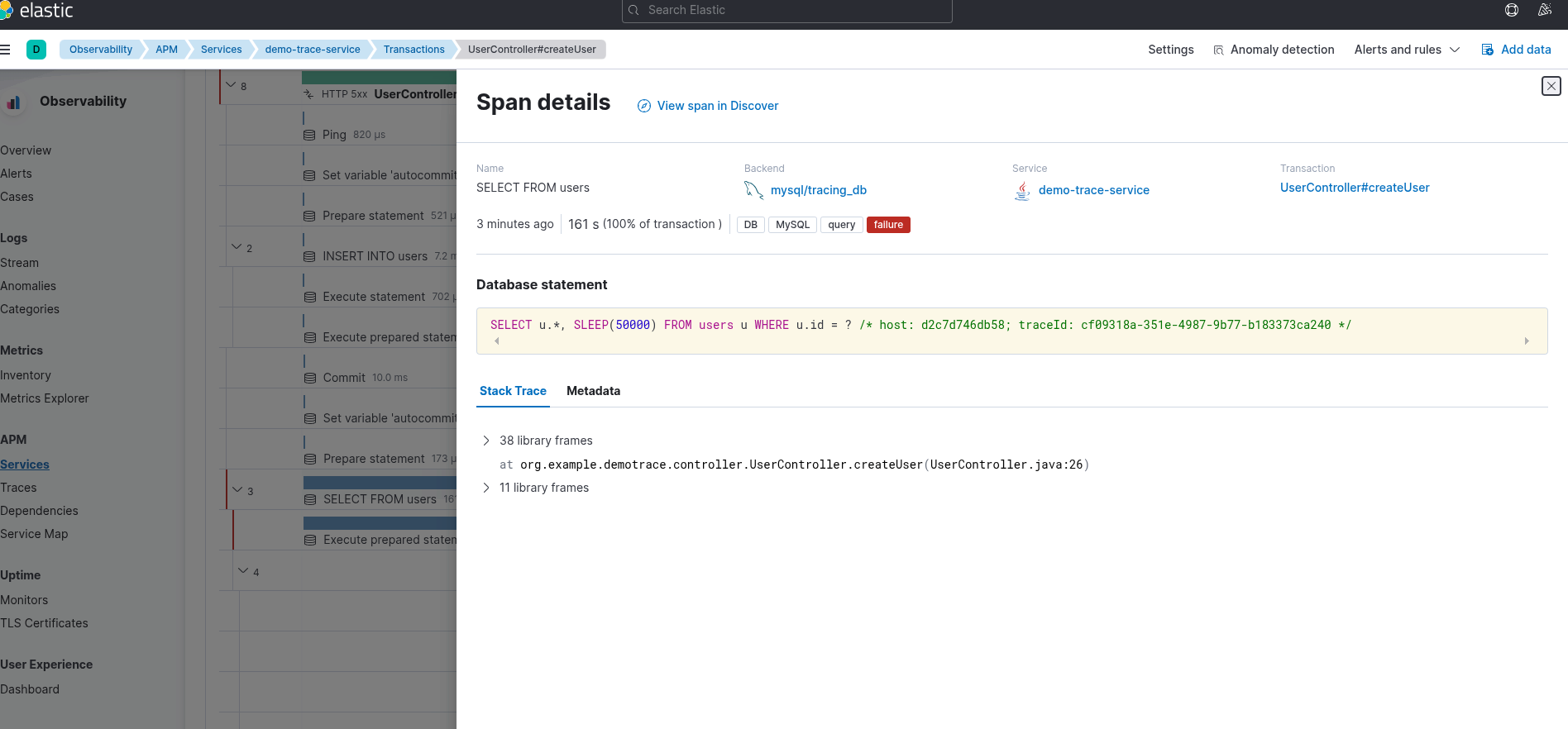Open Dependencies under APM
1568x729 pixels.
coord(39,511)
